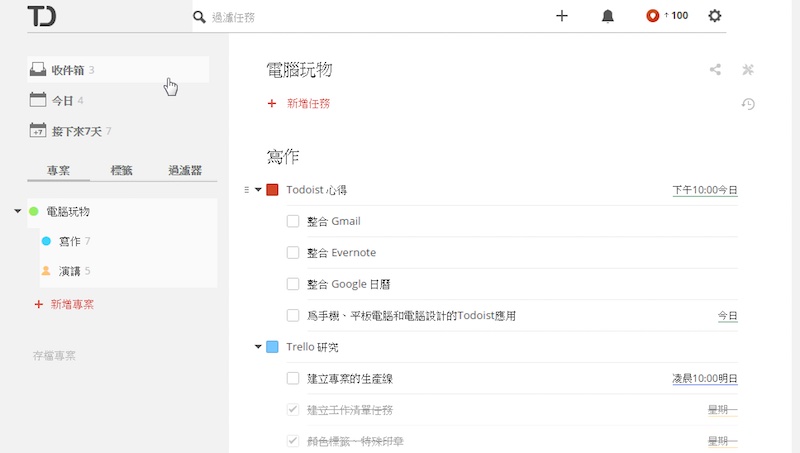
Task: Click 新增任務 to add a task
Action: click(x=308, y=104)
